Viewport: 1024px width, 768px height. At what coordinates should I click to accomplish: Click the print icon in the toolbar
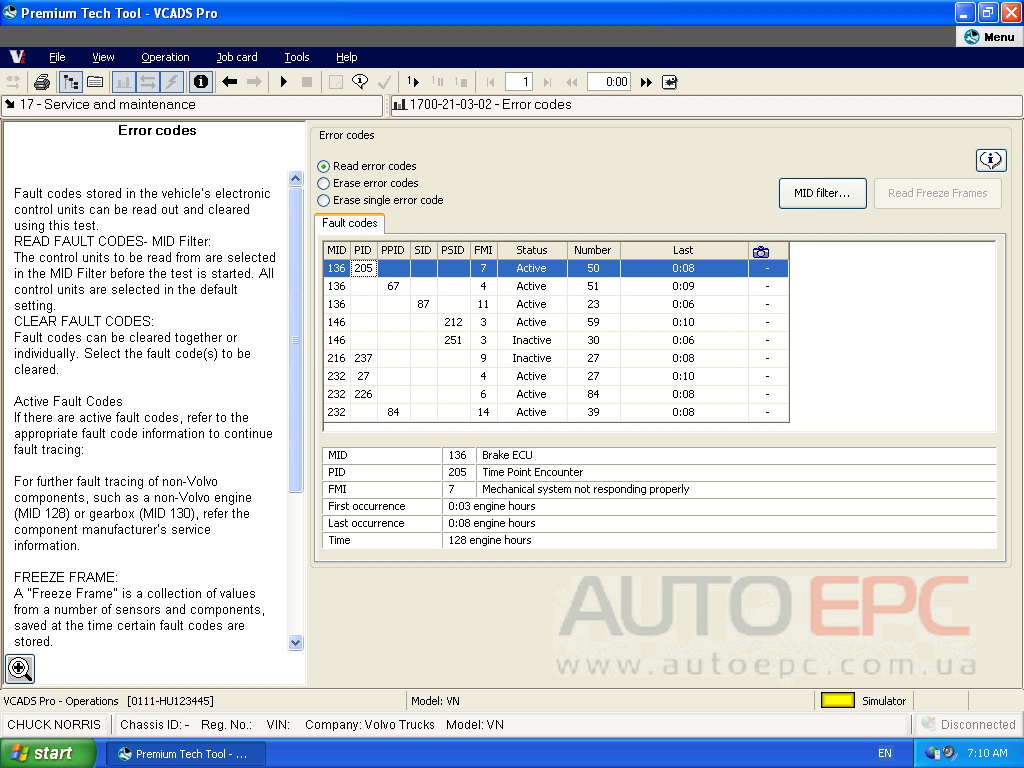click(42, 82)
